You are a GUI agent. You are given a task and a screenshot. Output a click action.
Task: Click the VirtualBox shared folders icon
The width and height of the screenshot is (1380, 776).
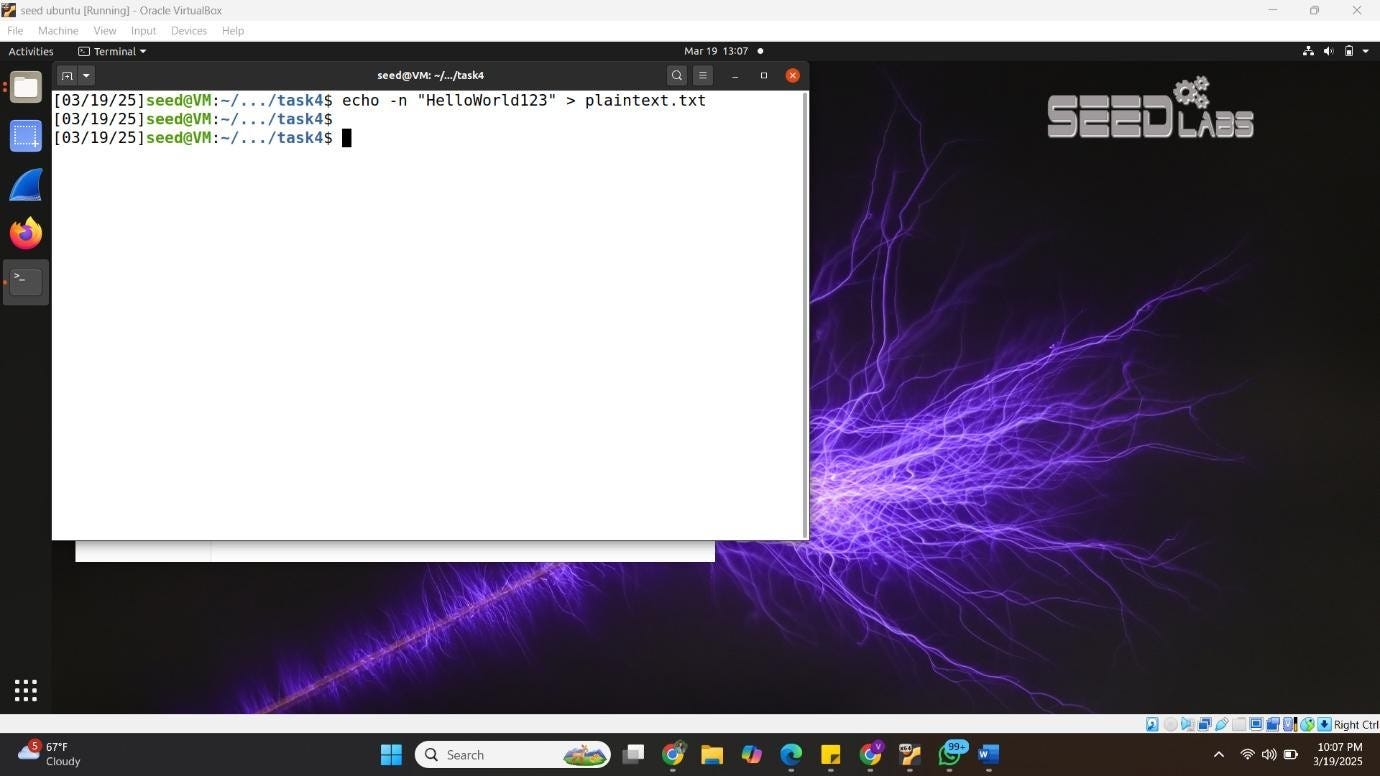click(1239, 724)
